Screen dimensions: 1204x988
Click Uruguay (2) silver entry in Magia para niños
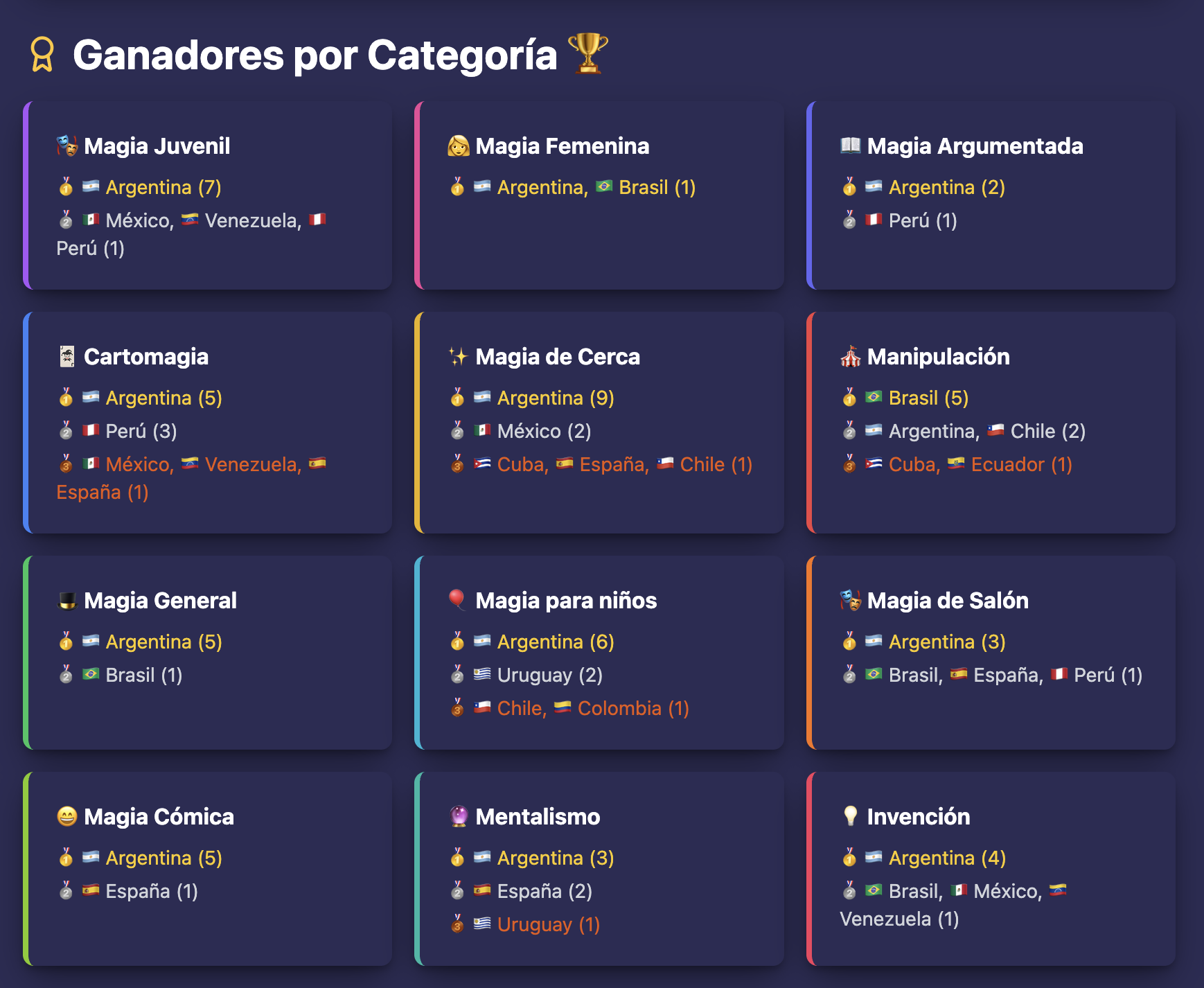(x=549, y=675)
